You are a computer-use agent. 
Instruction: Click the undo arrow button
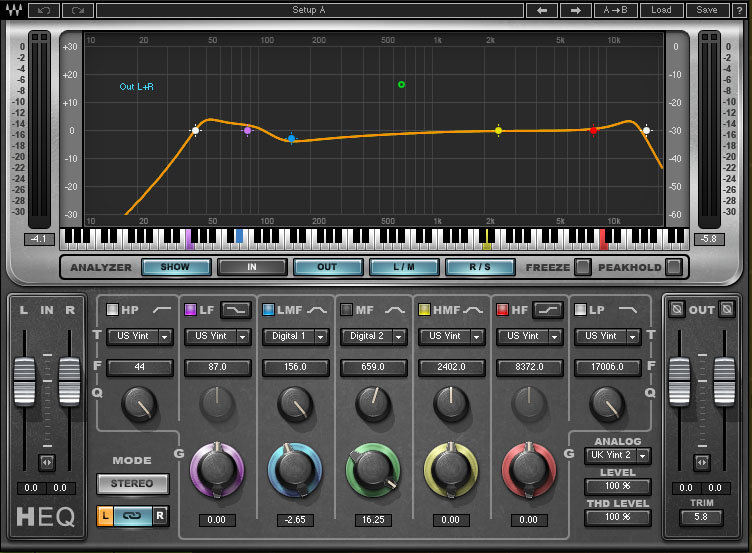pyautogui.click(x=44, y=10)
